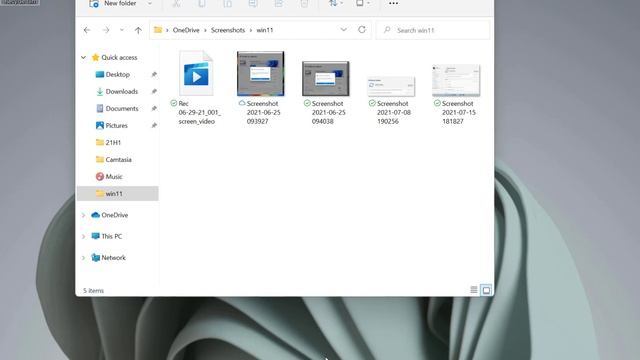This screenshot has width=640, height=360.
Task: Go up one folder level
Action: (138, 30)
